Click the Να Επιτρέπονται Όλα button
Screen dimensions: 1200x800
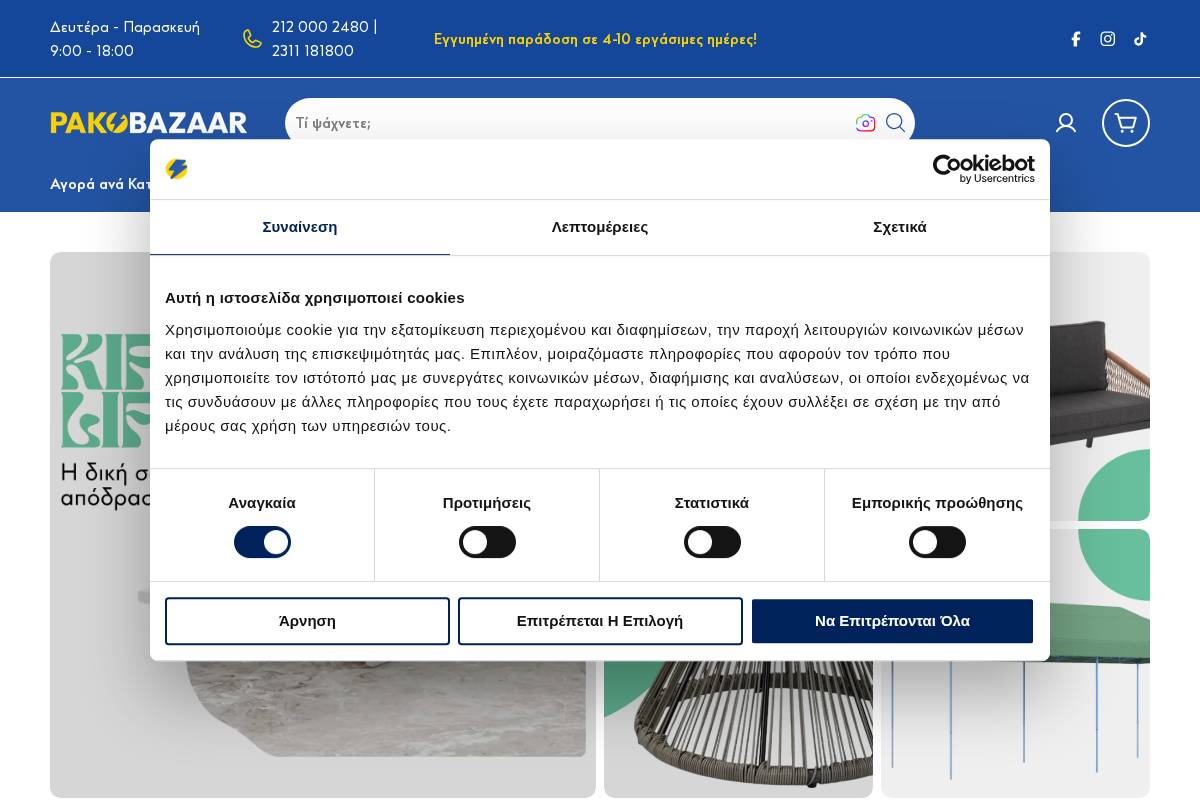[892, 621]
